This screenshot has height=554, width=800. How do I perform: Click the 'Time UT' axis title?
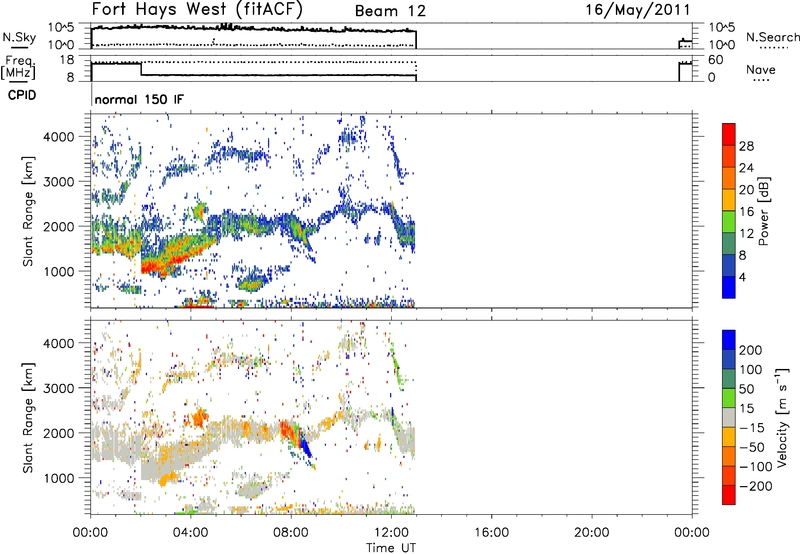pos(391,548)
